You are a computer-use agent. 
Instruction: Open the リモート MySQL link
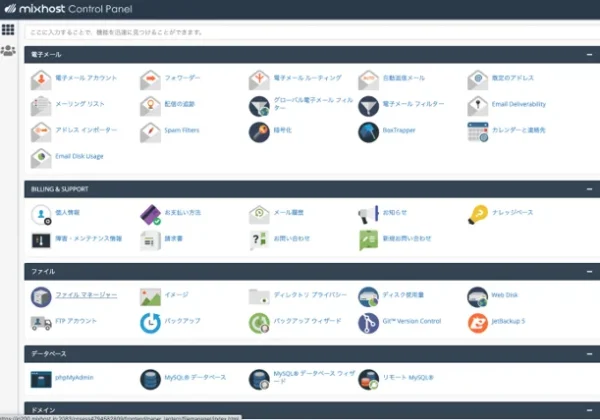pos(408,378)
